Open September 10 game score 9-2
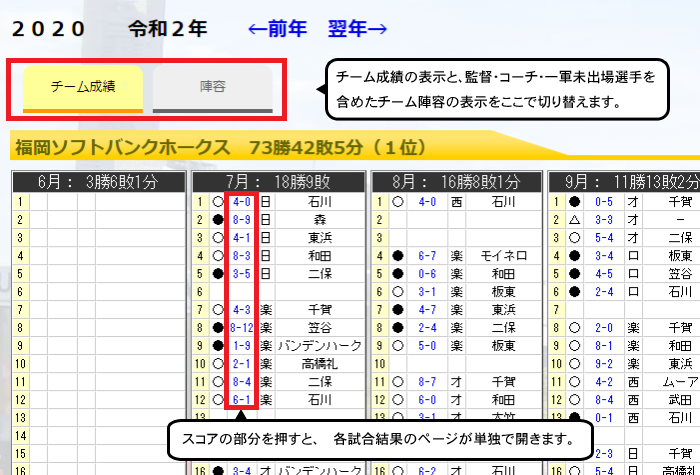The height and width of the screenshot is (475, 700). click(x=604, y=363)
